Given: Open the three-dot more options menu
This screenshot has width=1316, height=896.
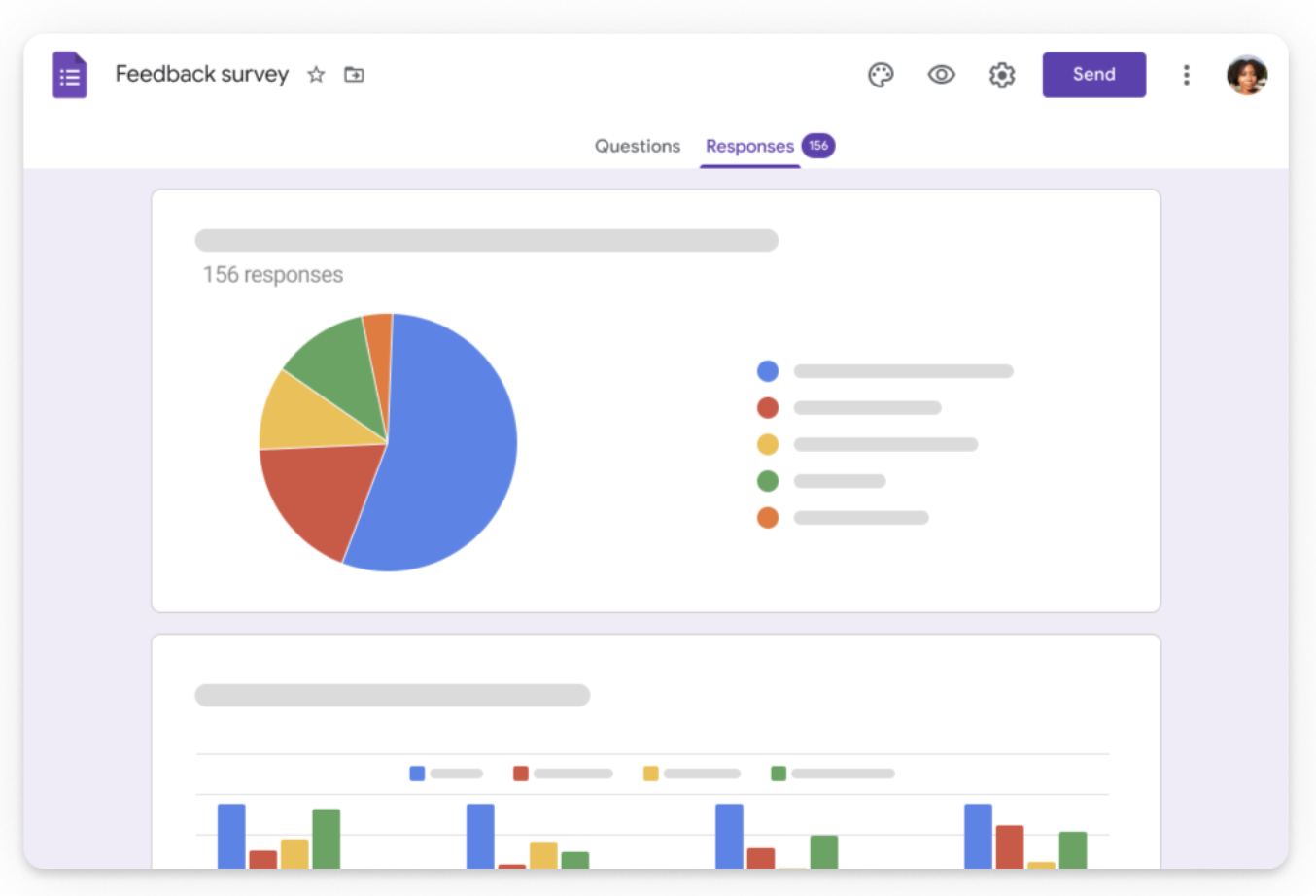Looking at the screenshot, I should [x=1186, y=75].
